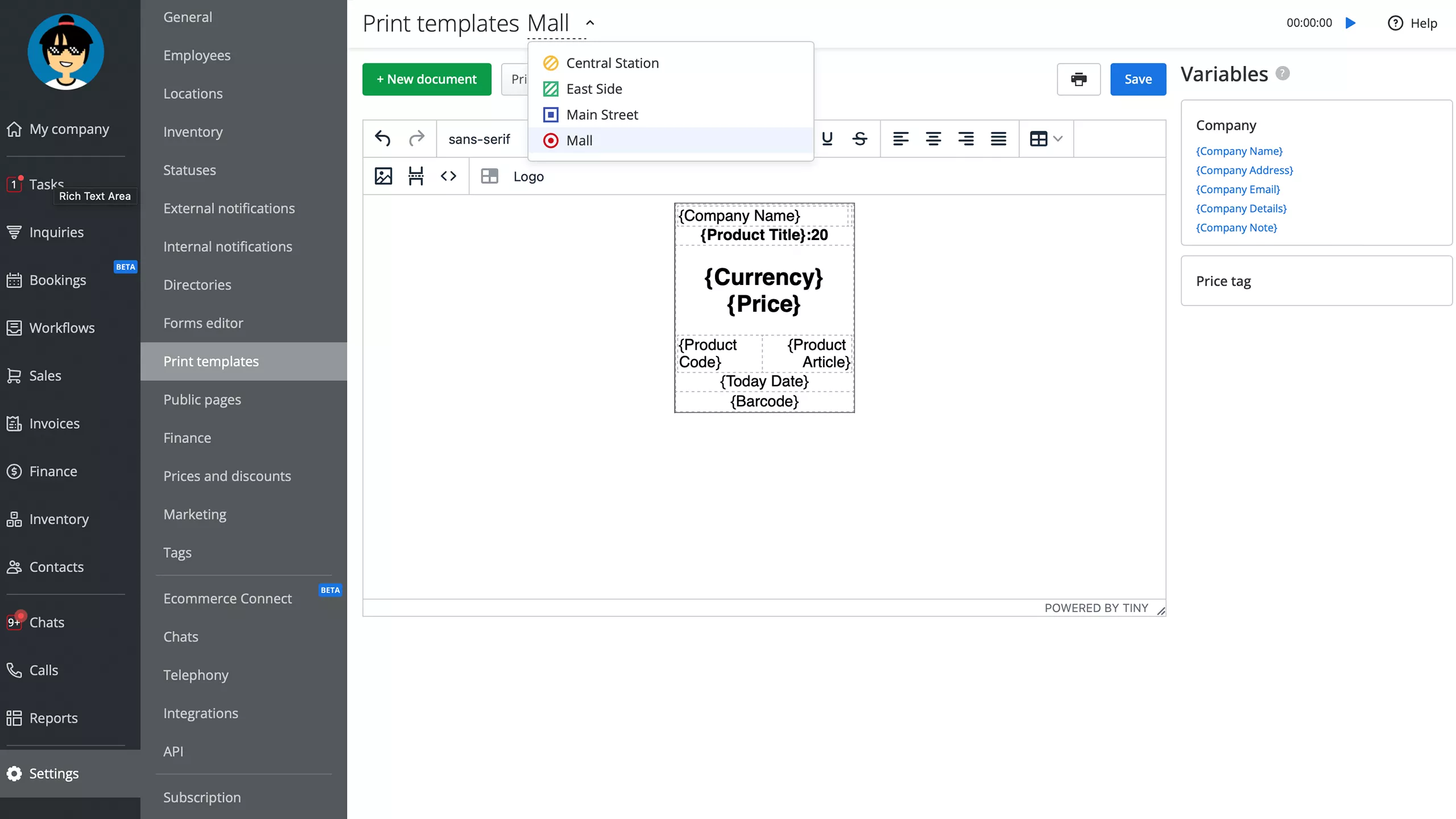The image size is (1456, 819).
Task: Click the printer icon button
Action: click(1078, 79)
